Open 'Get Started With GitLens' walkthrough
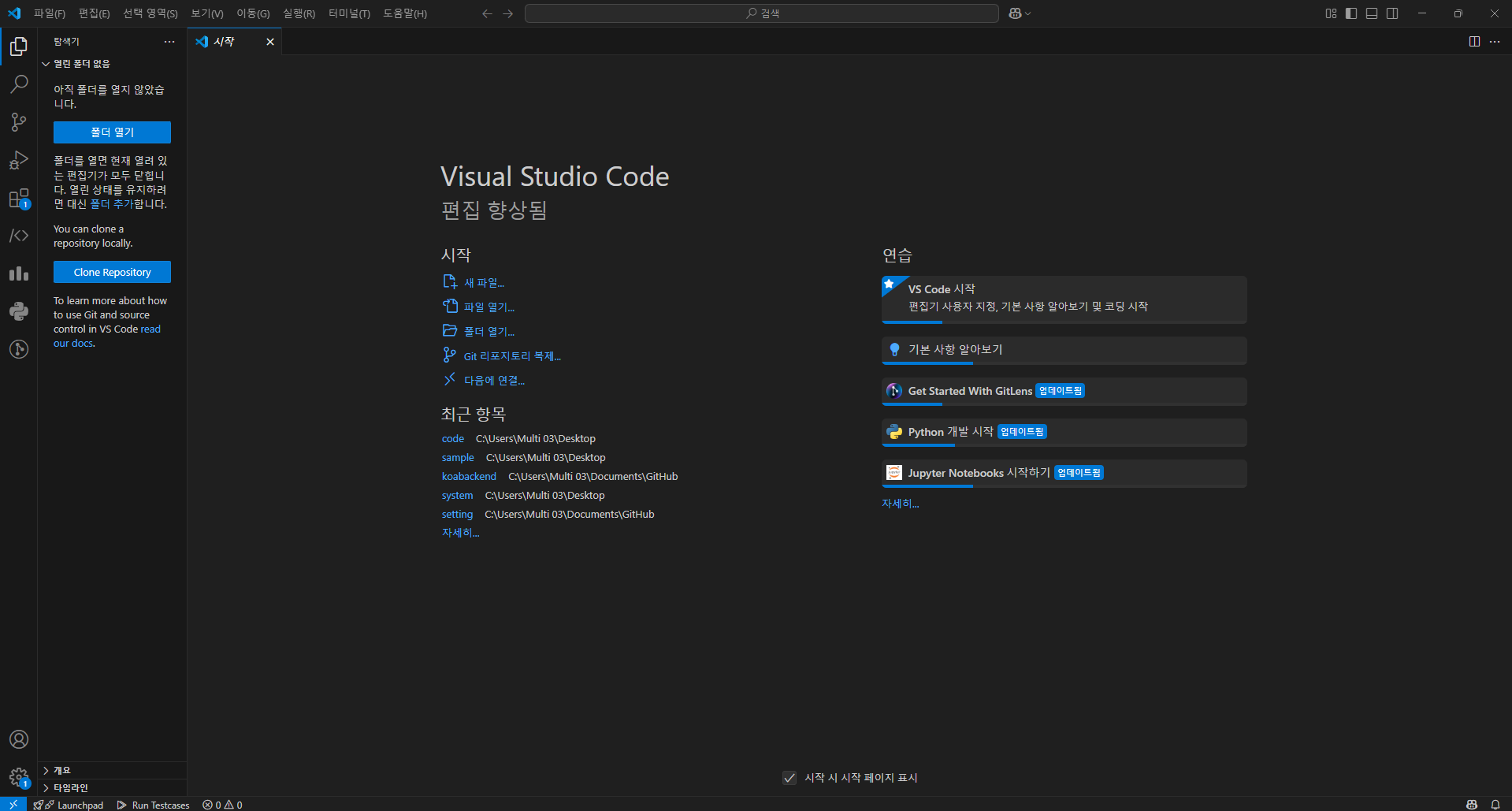This screenshot has width=1512, height=811. pyautogui.click(x=1064, y=391)
